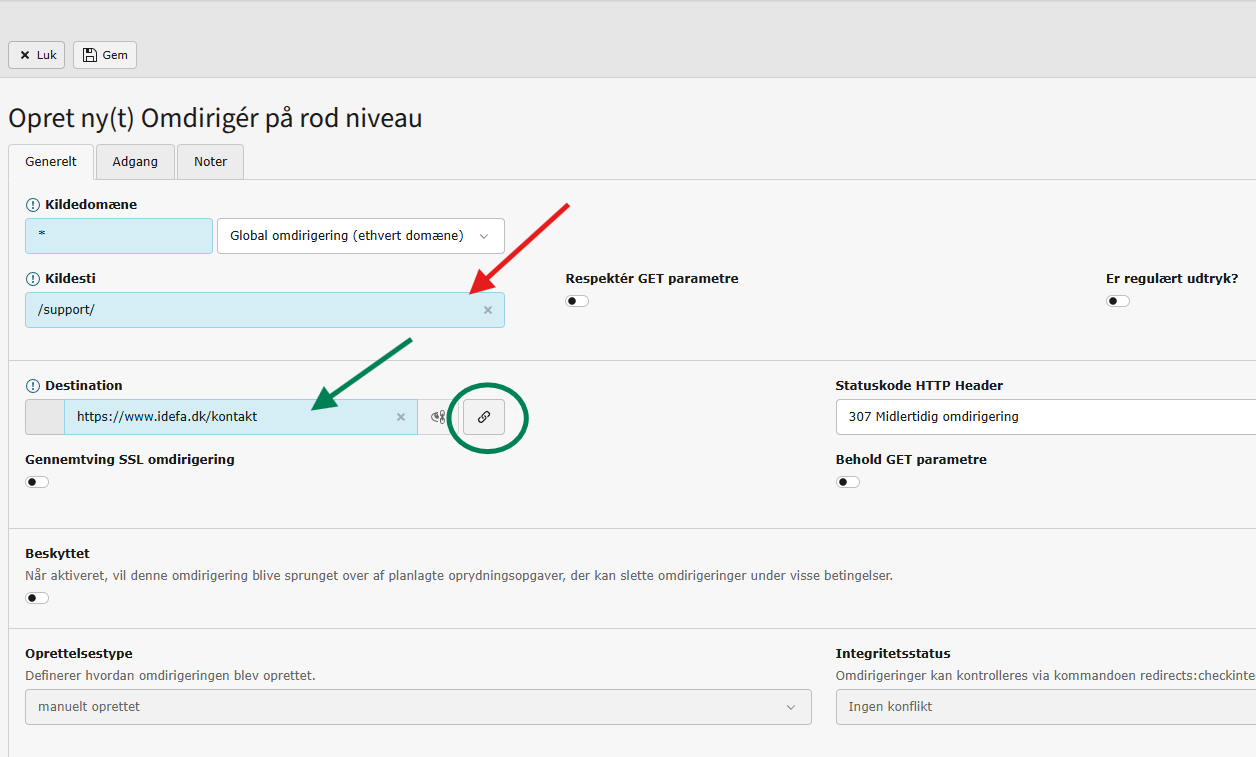The image size is (1256, 757).
Task: Toggle the Beskyttet switch
Action: pyautogui.click(x=37, y=598)
